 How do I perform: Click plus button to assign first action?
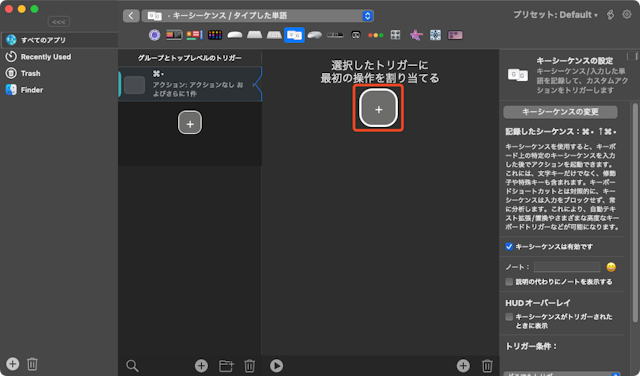point(378,109)
